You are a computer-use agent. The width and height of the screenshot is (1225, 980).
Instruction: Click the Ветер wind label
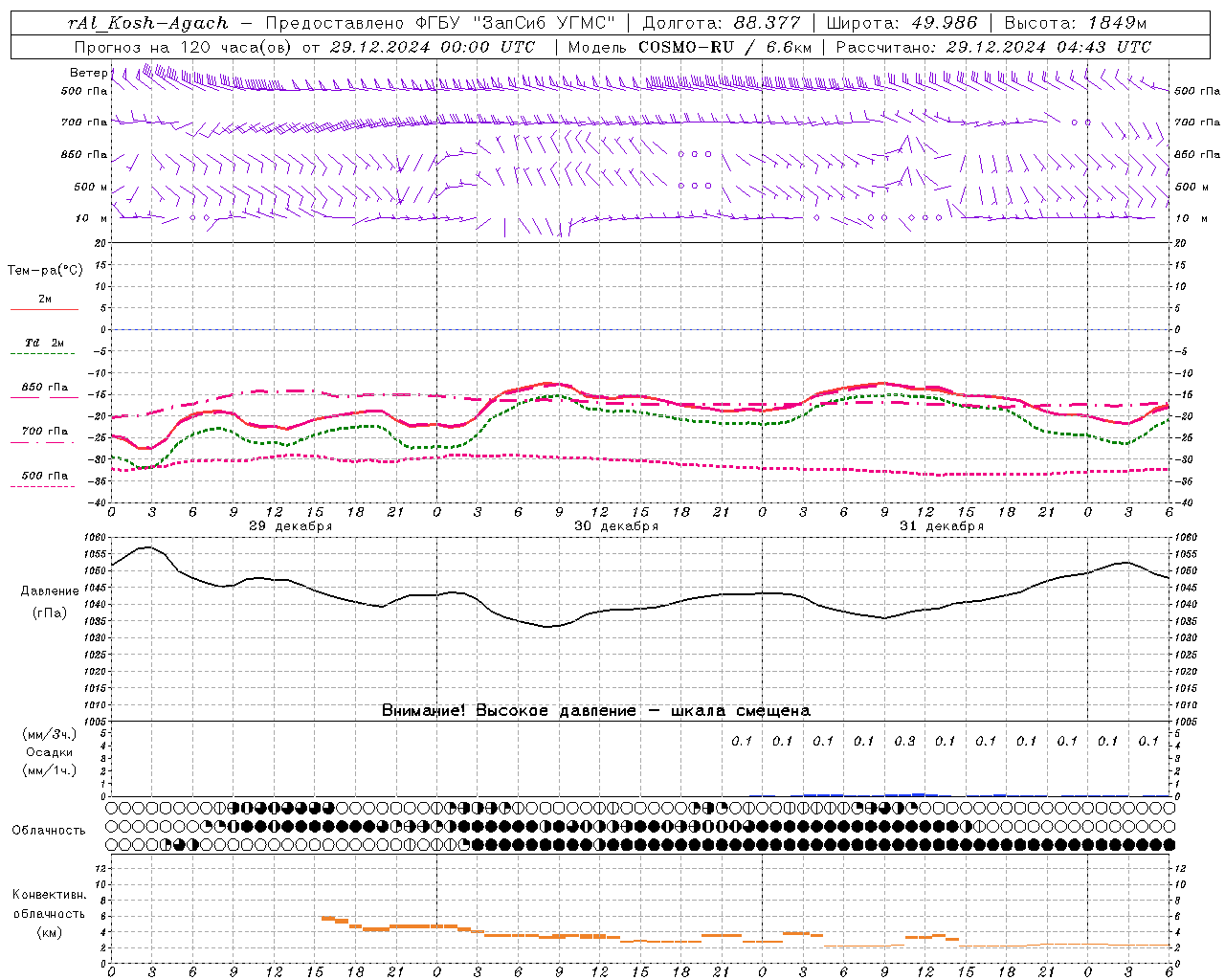[88, 73]
